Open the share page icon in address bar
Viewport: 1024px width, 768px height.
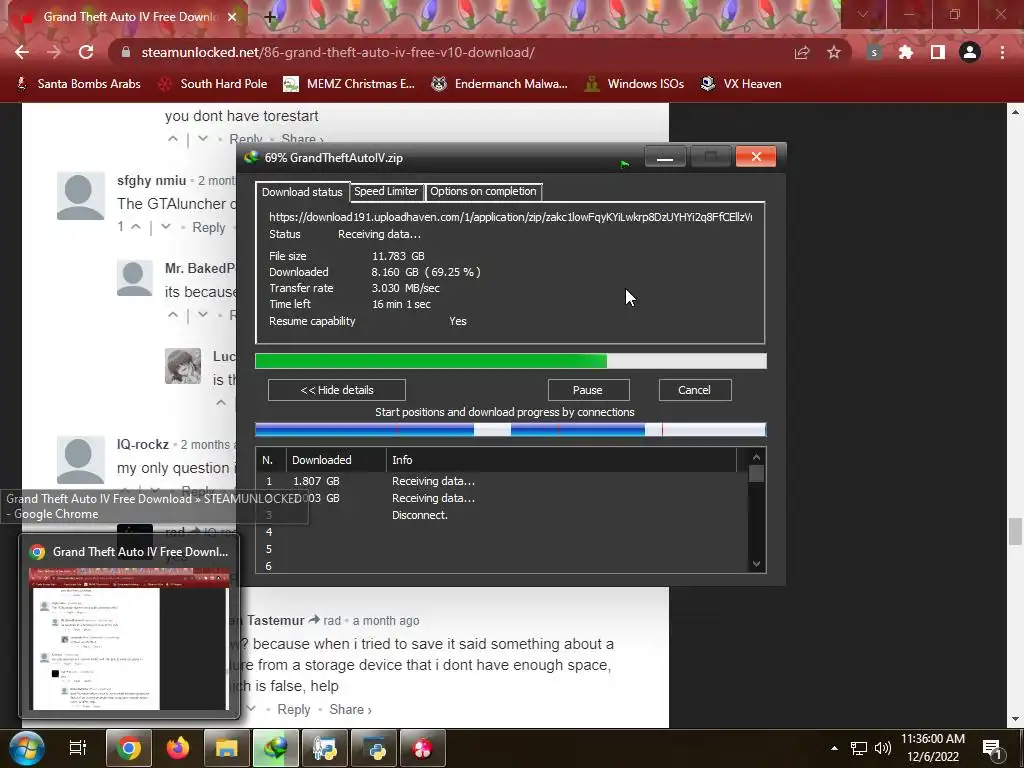[801, 52]
